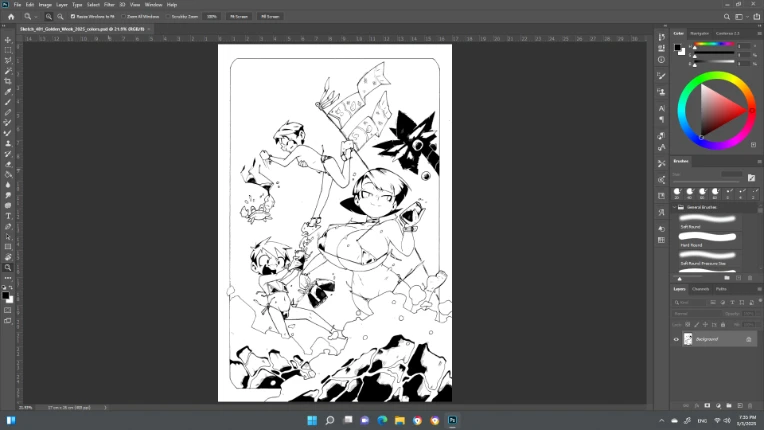
Task: Select the Rectangular Marquee tool
Action: [8, 50]
